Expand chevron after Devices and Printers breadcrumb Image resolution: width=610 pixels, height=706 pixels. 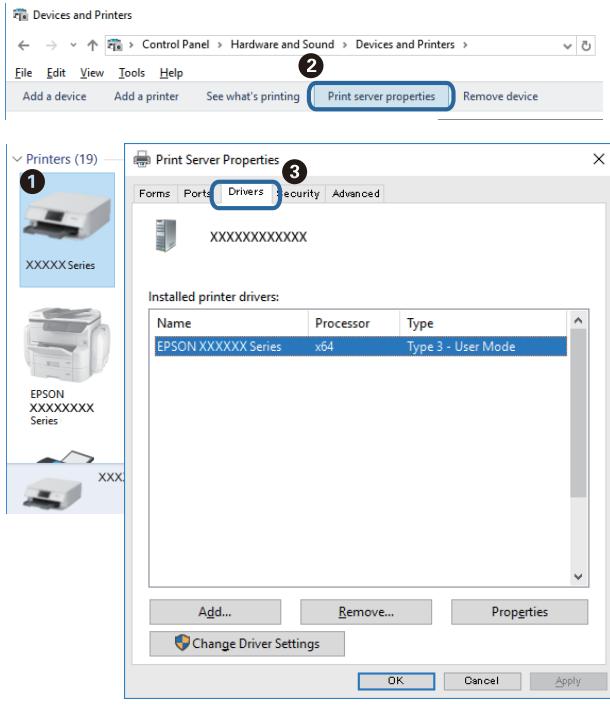coord(465,45)
